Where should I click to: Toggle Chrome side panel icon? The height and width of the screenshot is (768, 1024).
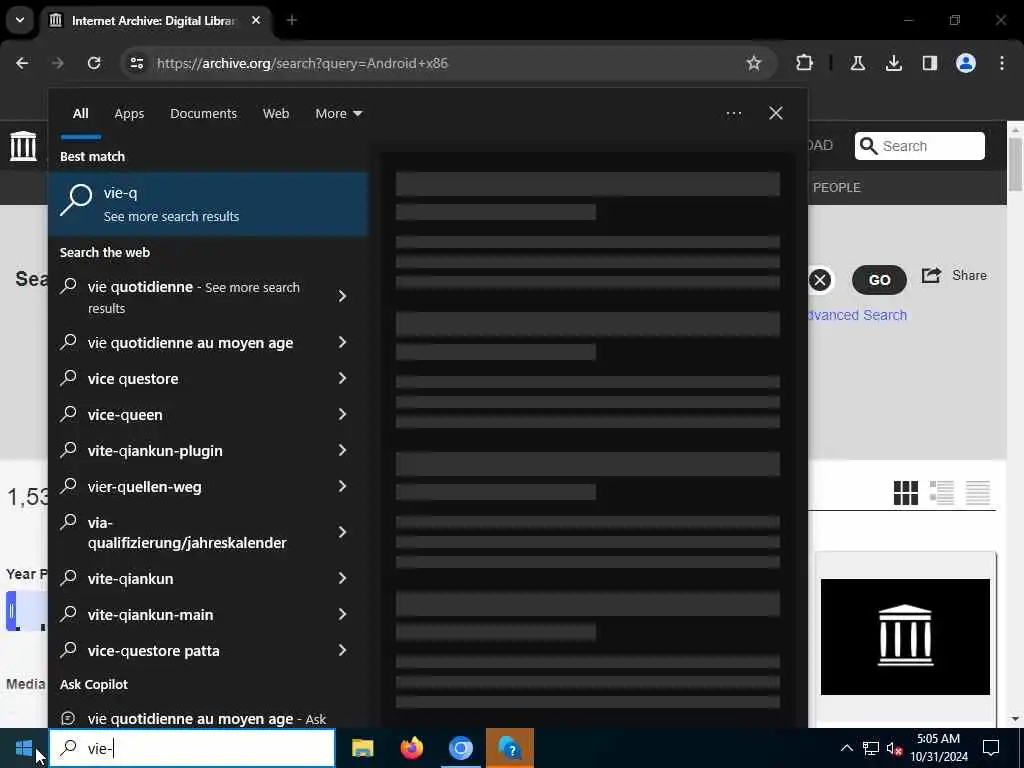pos(929,63)
